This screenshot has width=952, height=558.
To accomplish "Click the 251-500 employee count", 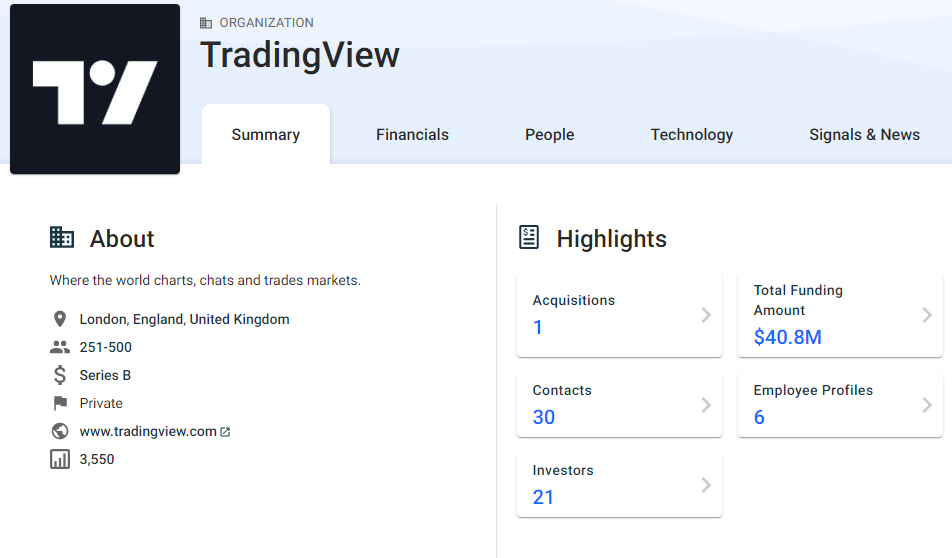I will coord(106,347).
